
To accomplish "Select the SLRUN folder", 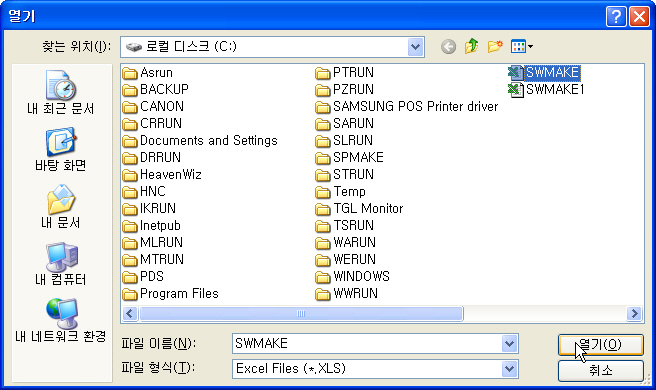I will click(x=344, y=141).
